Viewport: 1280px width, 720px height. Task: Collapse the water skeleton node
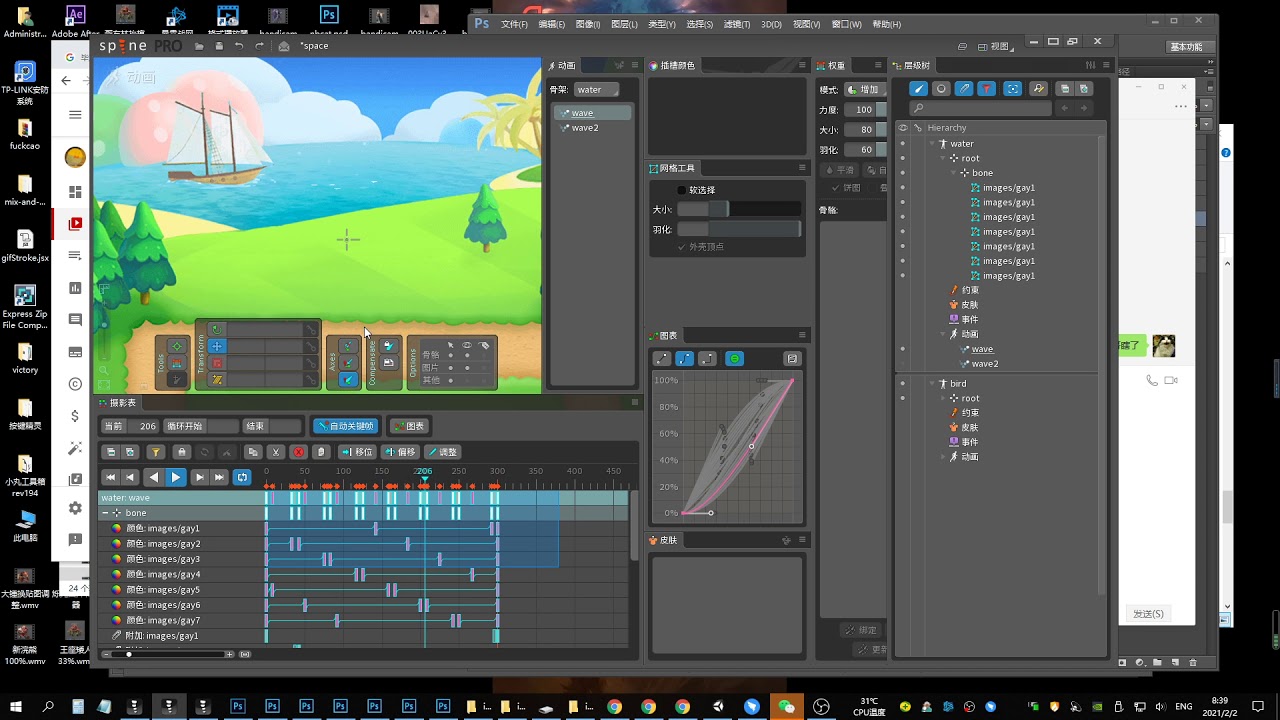click(932, 144)
